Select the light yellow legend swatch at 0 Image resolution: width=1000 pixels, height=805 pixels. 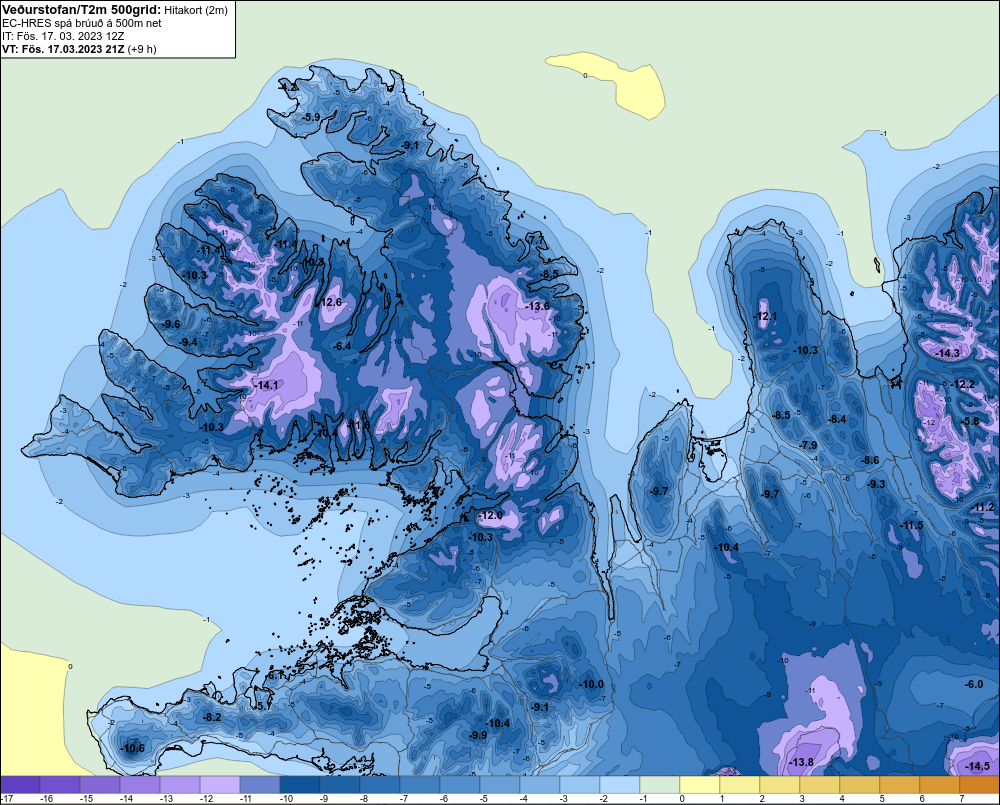pos(700,785)
